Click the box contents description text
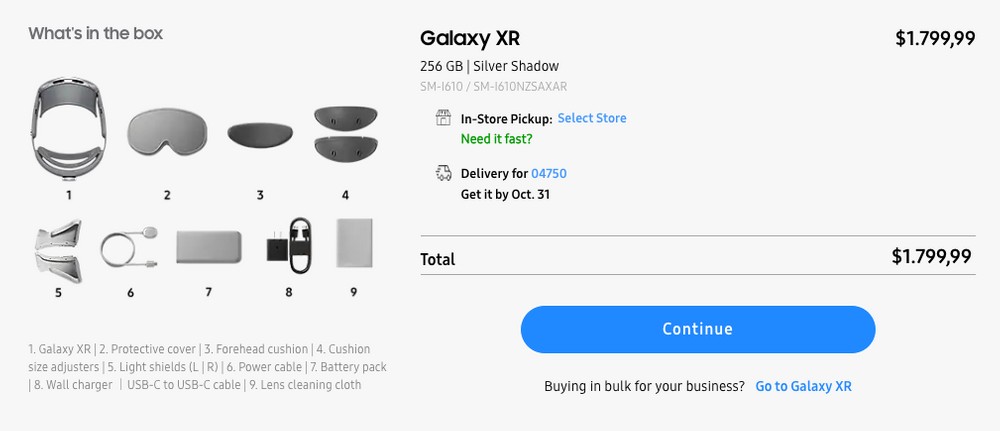This screenshot has height=431, width=1000. [207, 367]
